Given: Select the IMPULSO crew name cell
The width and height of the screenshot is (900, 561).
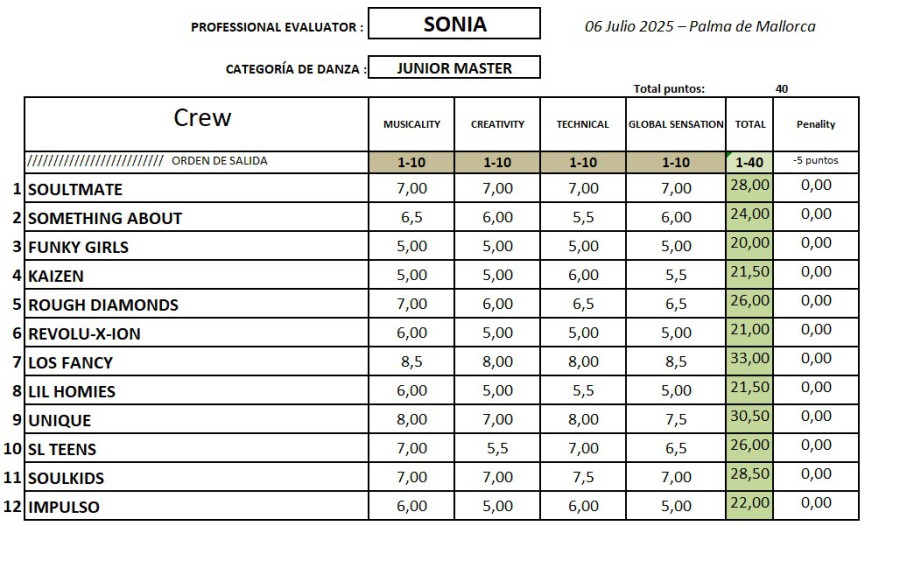Looking at the screenshot, I should click(197, 507).
